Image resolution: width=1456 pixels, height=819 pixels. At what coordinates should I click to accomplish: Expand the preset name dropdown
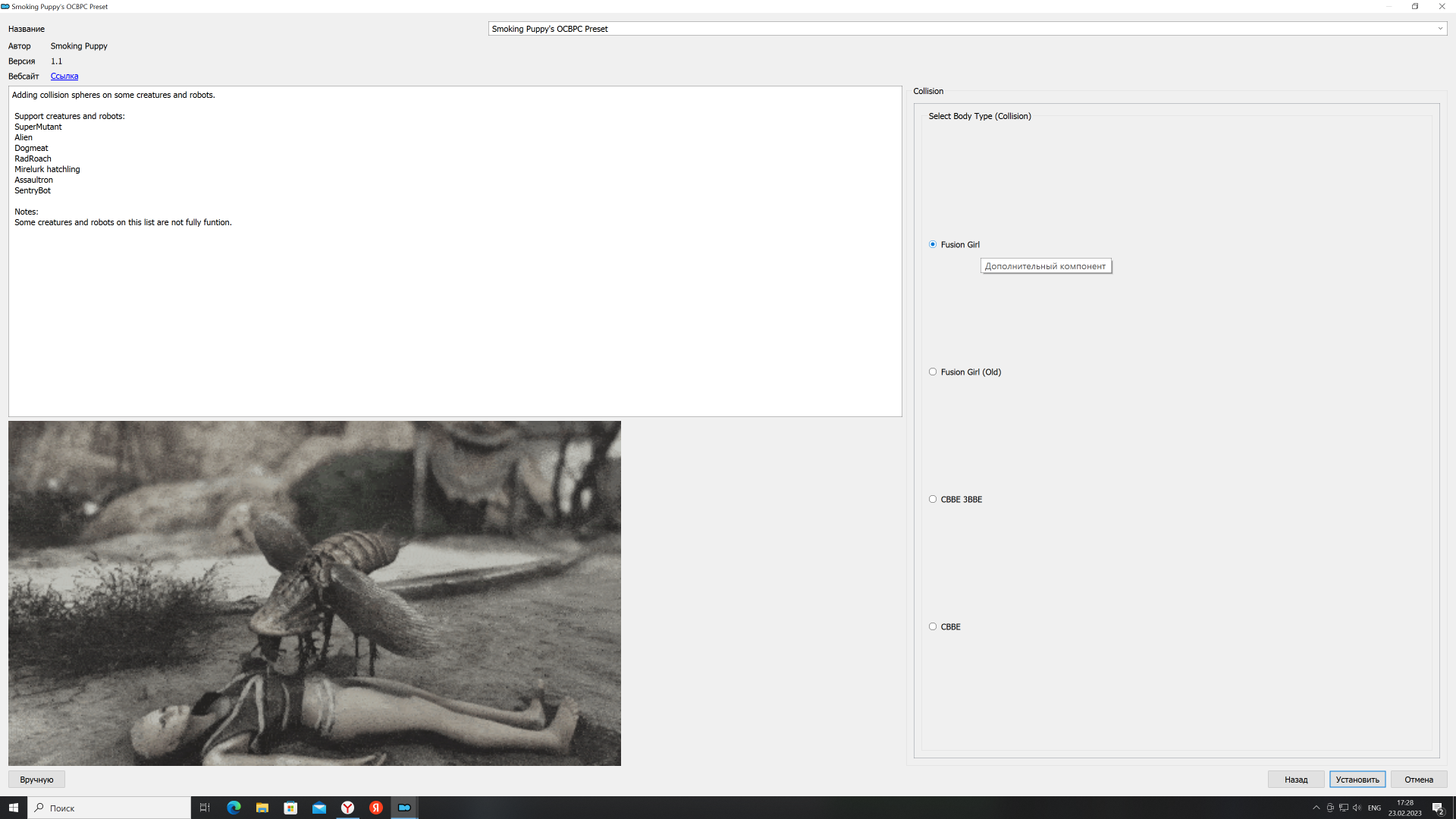1439,29
